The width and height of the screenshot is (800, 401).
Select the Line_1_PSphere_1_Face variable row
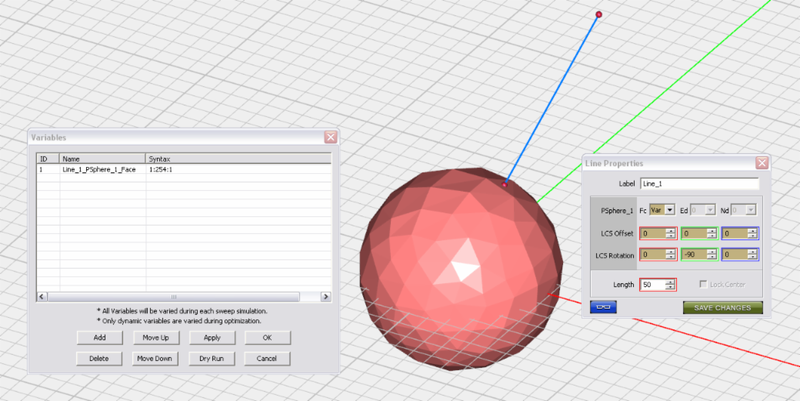point(98,170)
